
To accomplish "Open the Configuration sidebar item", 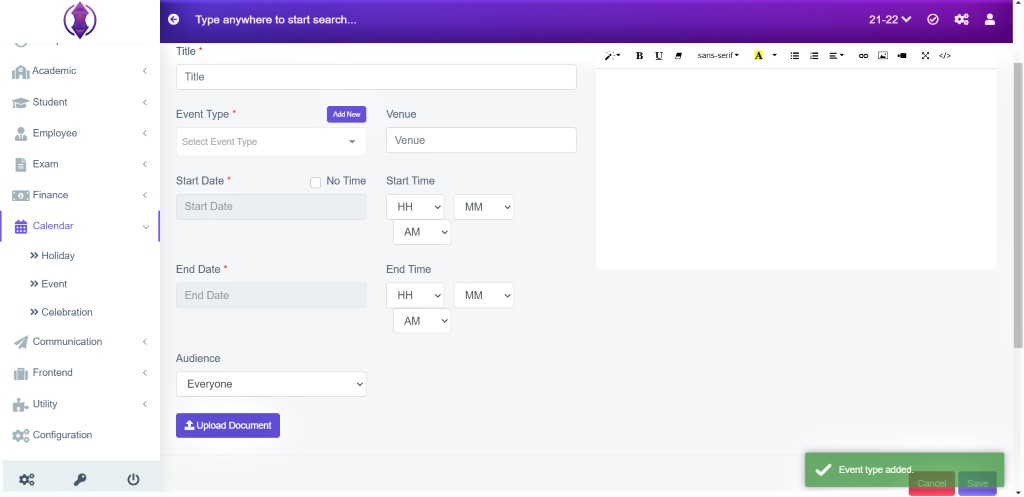I will [x=80, y=435].
